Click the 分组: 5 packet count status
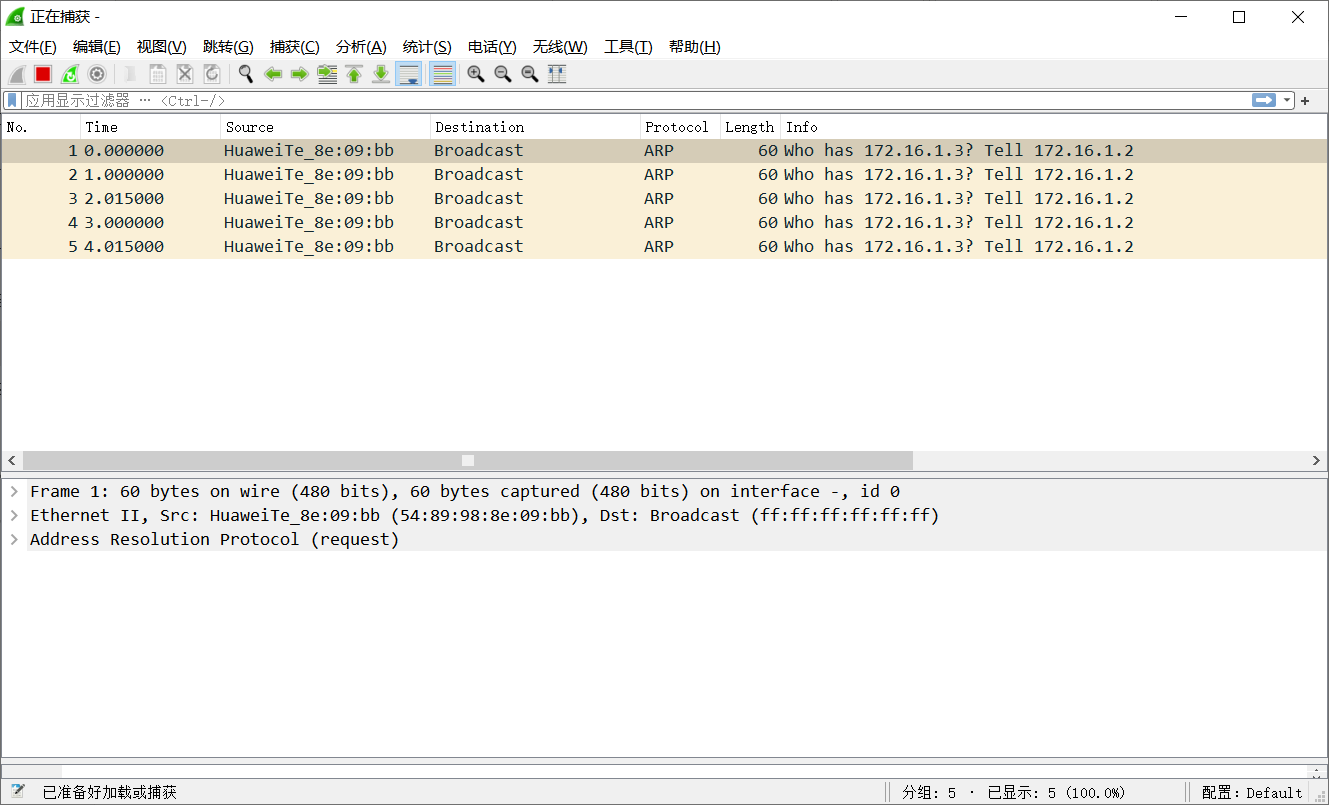 click(x=929, y=793)
